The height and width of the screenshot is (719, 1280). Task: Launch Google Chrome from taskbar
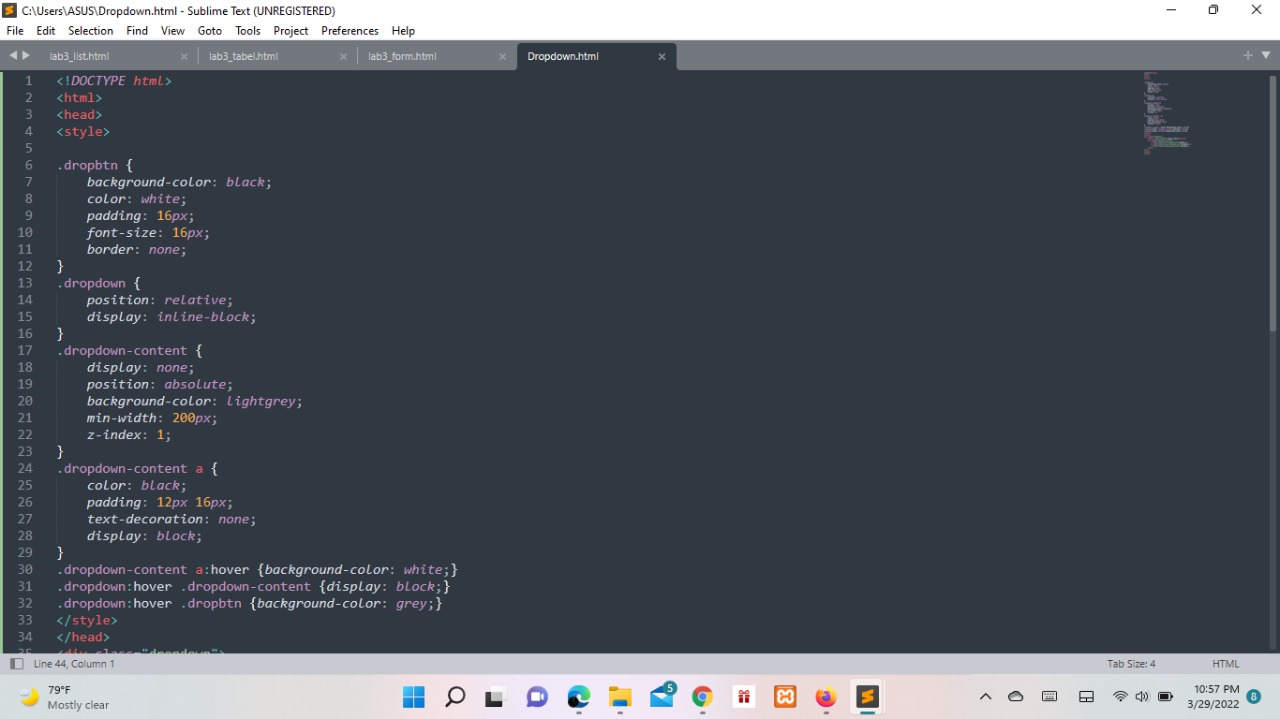702,697
